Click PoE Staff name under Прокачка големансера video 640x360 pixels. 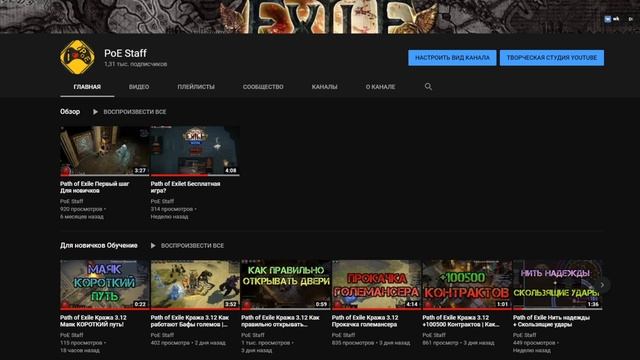point(343,336)
